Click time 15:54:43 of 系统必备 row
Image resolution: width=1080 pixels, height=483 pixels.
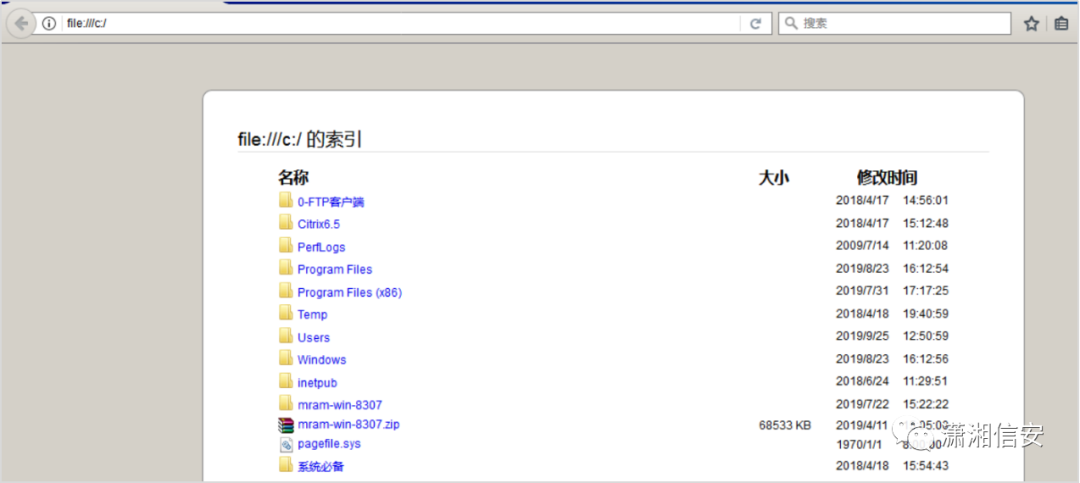(x=926, y=466)
